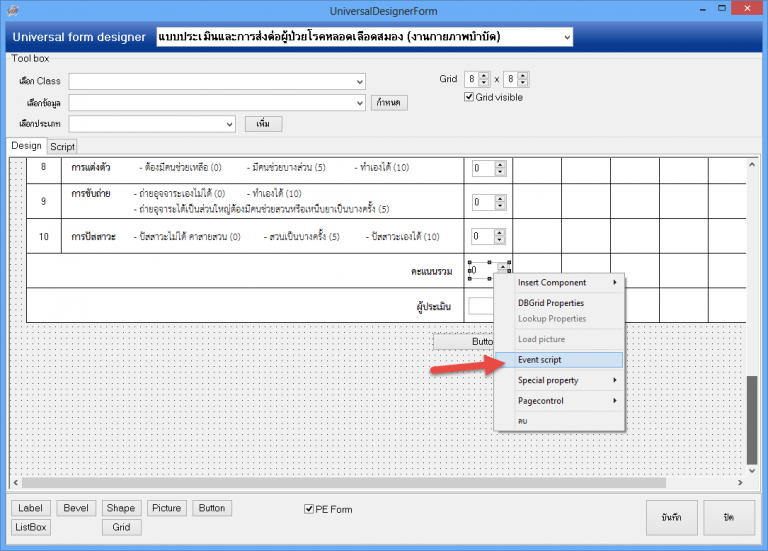The width and height of the screenshot is (768, 551).
Task: Expand the เลือกข้อมูล combo box
Action: pos(360,103)
